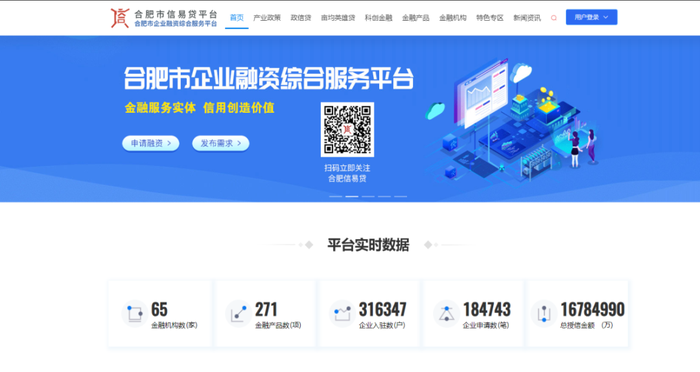This screenshot has width=700, height=372.
Task: Click the 企业入驻数 line chart icon
Action: 342,313
